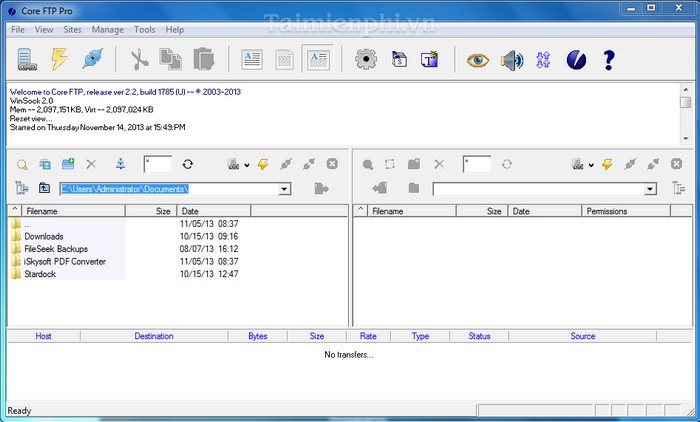Open the Tools menu
Viewport: 700px width, 422px height.
click(145, 29)
